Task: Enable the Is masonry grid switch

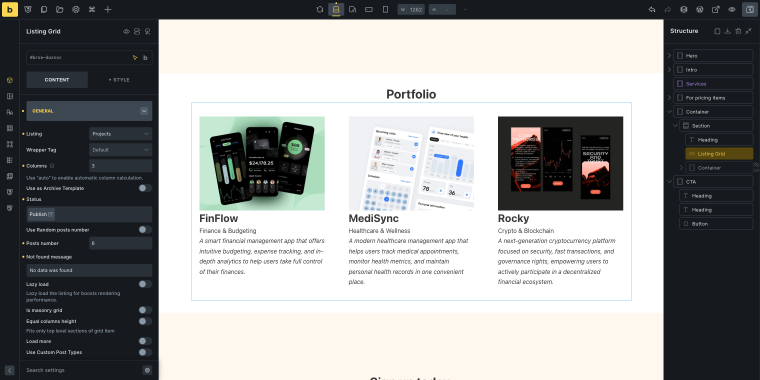Action: (x=145, y=310)
